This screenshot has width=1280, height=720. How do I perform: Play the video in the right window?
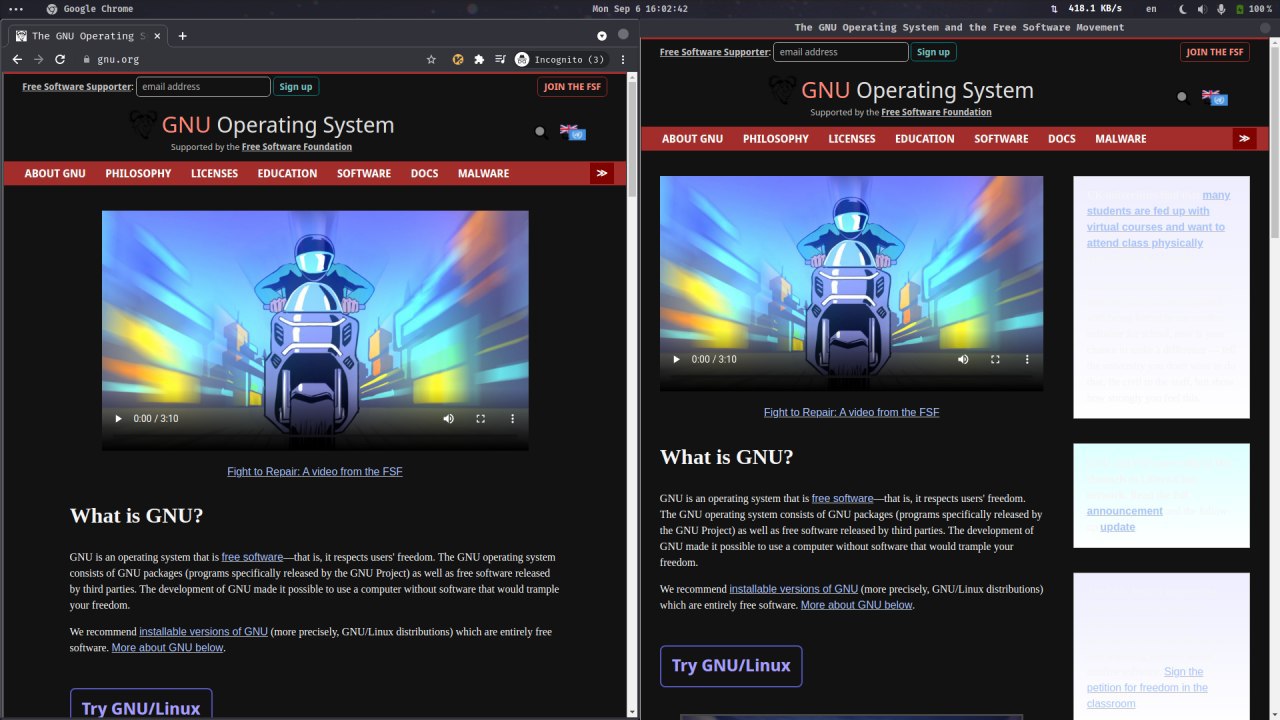click(676, 359)
